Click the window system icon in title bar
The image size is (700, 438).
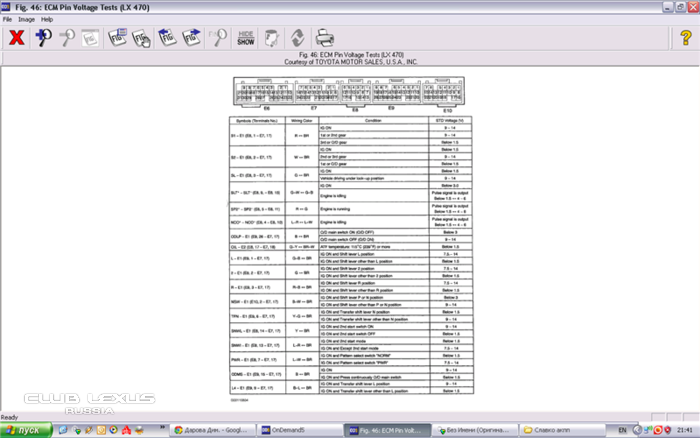pyautogui.click(x=5, y=7)
